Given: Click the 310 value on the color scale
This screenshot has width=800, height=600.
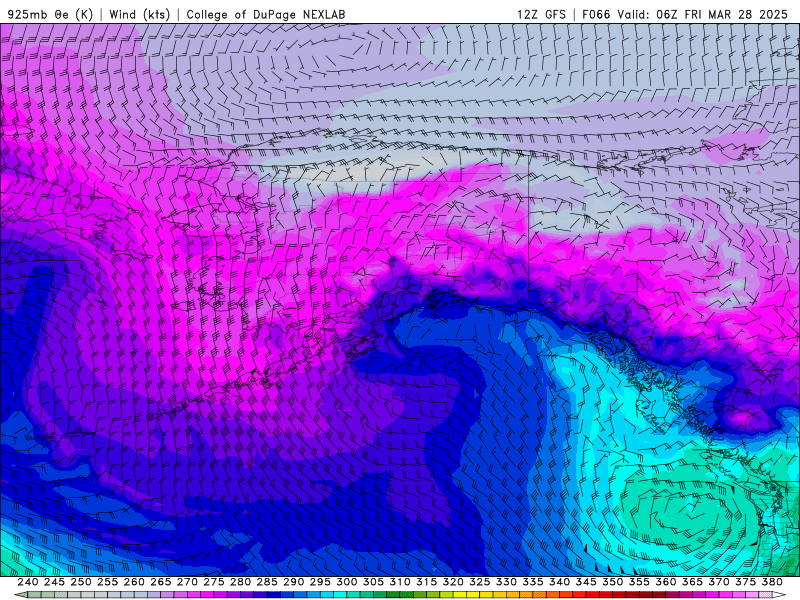Looking at the screenshot, I should [399, 582].
